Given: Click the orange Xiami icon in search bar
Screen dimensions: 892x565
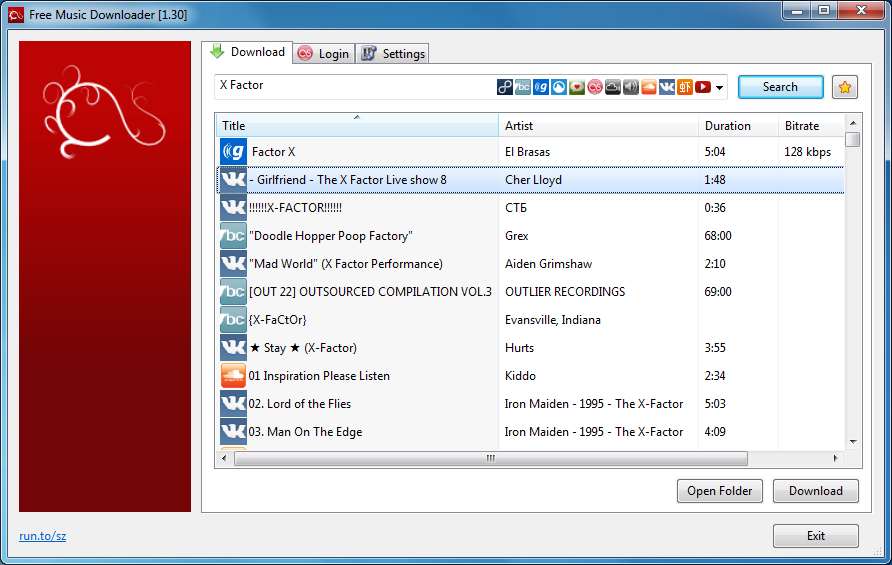Looking at the screenshot, I should pos(685,87).
